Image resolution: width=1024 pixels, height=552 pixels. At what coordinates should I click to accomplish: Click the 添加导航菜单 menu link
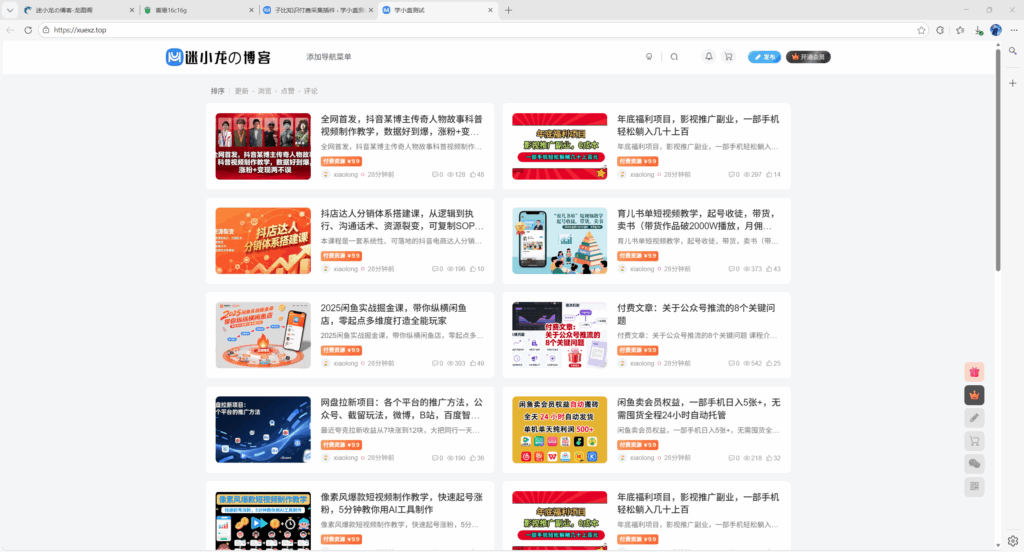click(x=328, y=57)
